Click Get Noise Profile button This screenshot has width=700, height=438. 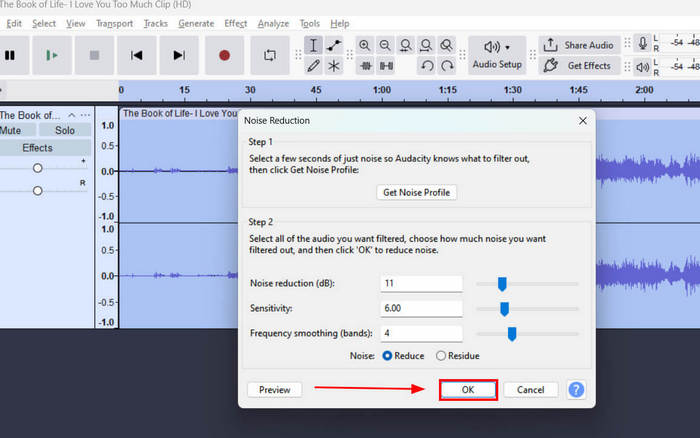(417, 192)
